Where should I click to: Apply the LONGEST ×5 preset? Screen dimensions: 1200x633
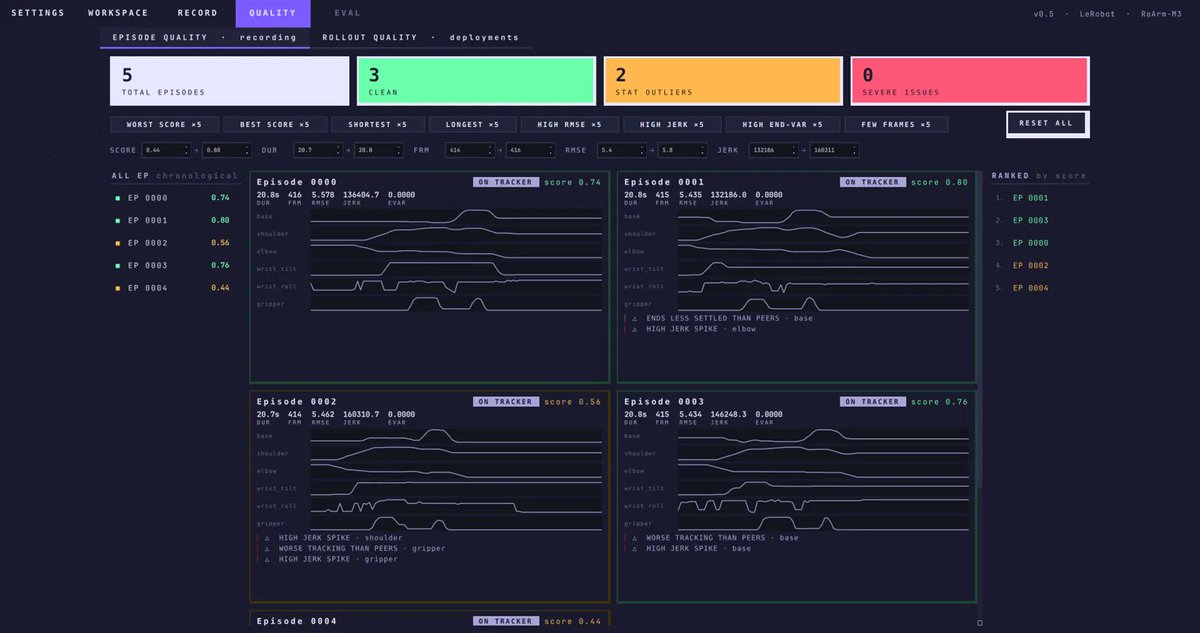click(x=473, y=125)
